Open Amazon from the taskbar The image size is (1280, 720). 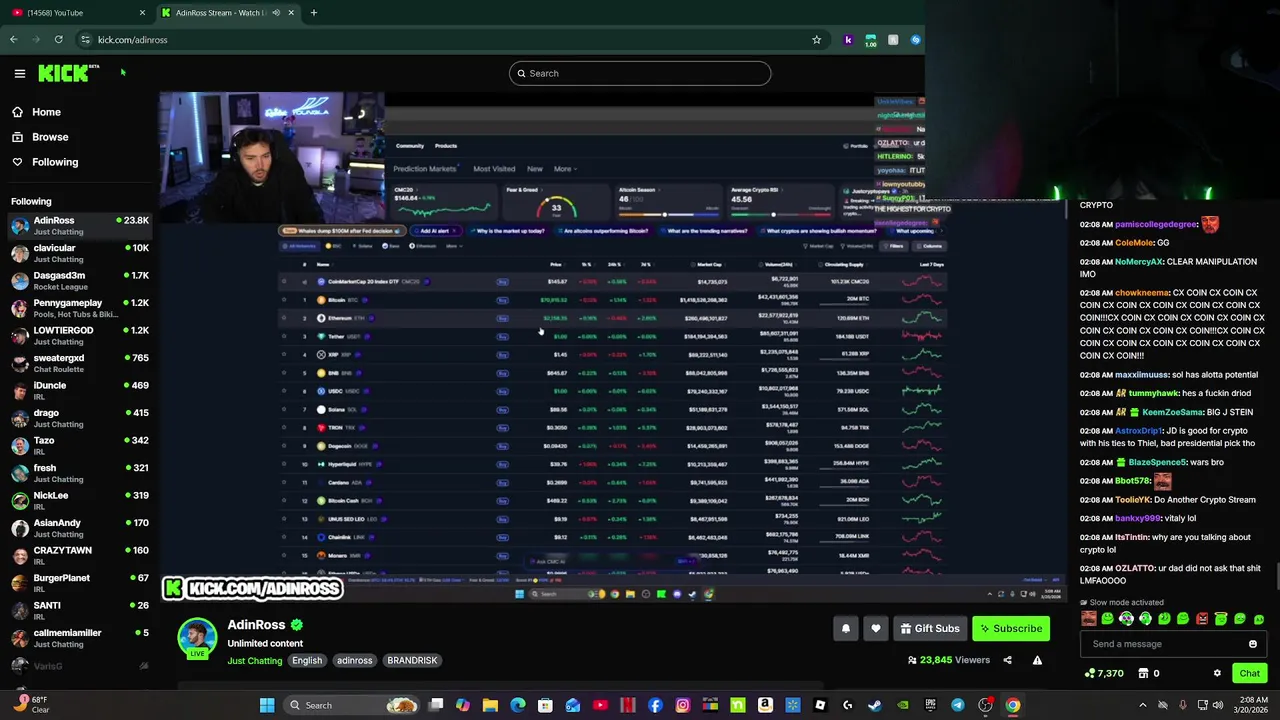click(765, 705)
